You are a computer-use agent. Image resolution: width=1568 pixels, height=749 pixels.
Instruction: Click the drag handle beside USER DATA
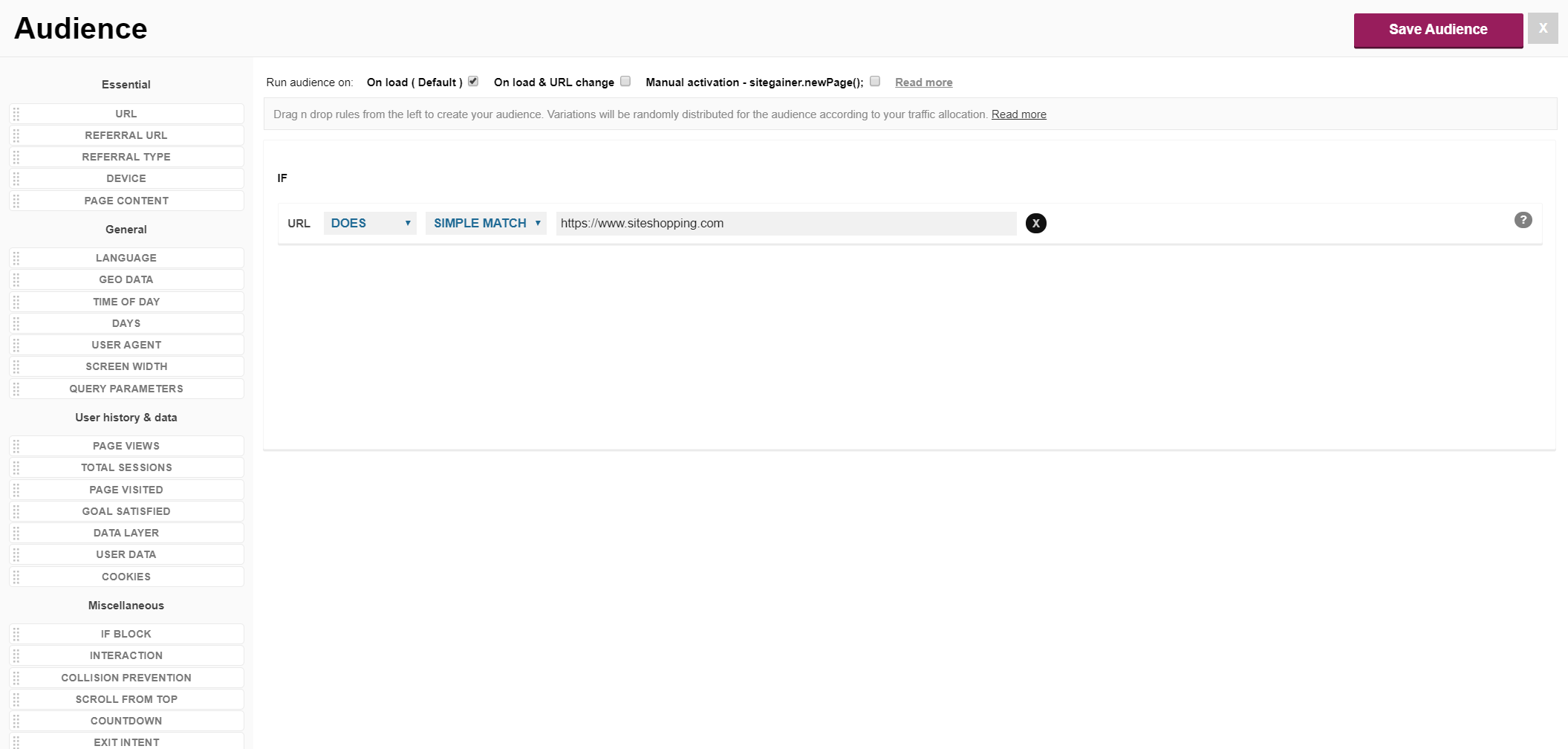[x=16, y=554]
